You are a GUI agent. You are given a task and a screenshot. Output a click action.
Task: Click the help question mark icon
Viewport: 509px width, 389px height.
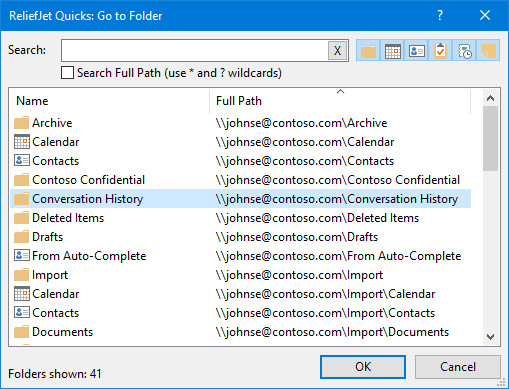point(440,15)
